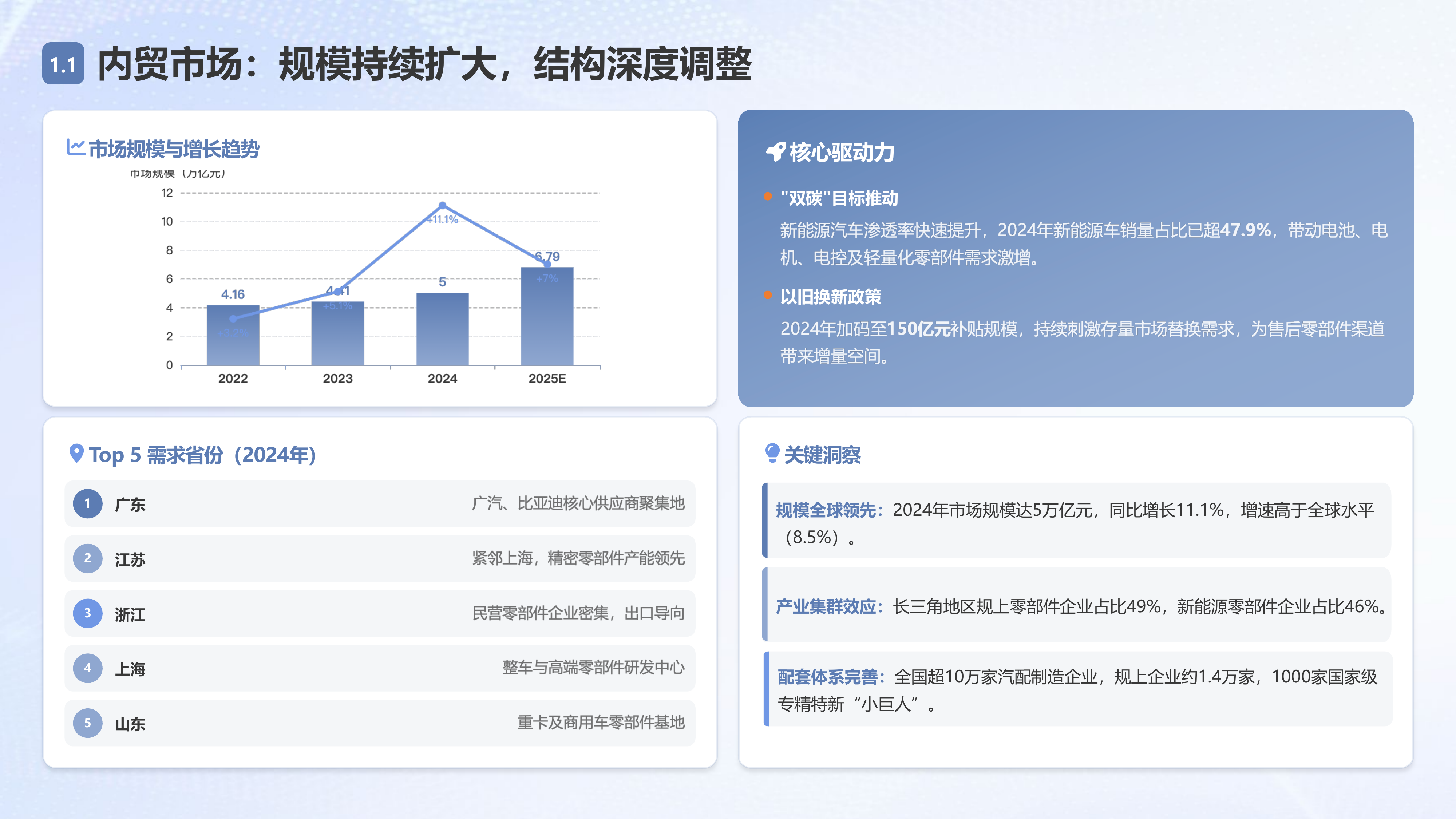Click the province name 山东

click(130, 724)
